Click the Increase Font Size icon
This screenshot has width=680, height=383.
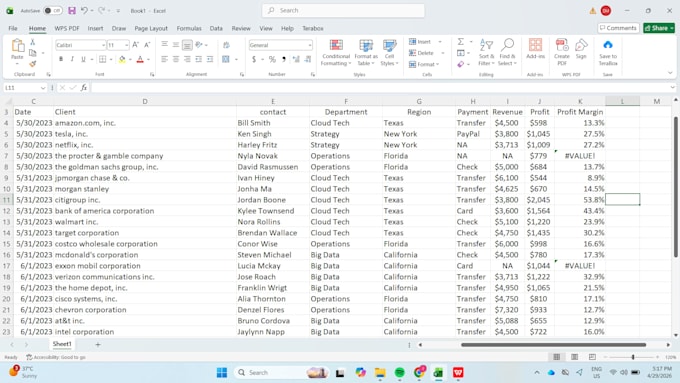136,45
